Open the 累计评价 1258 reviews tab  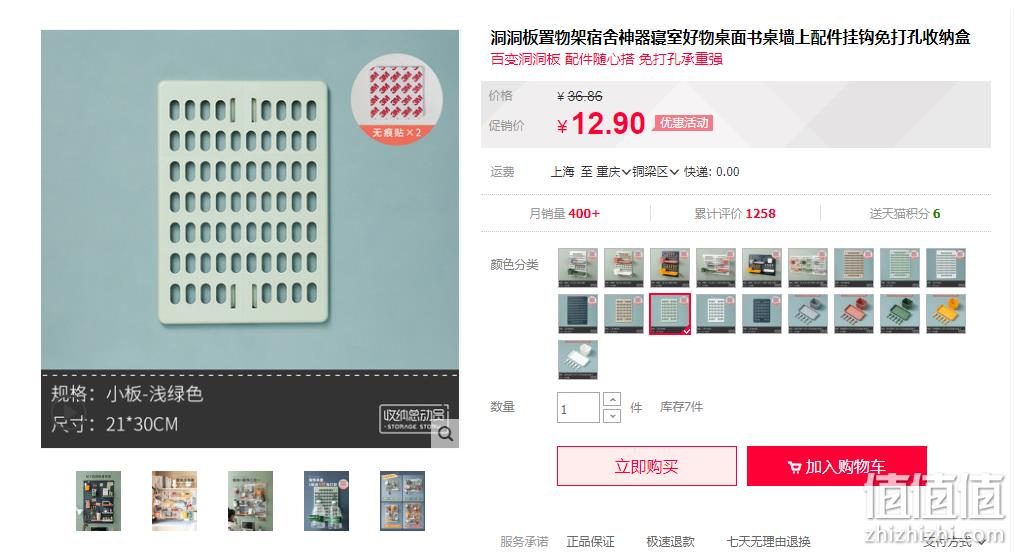pyautogui.click(x=735, y=213)
